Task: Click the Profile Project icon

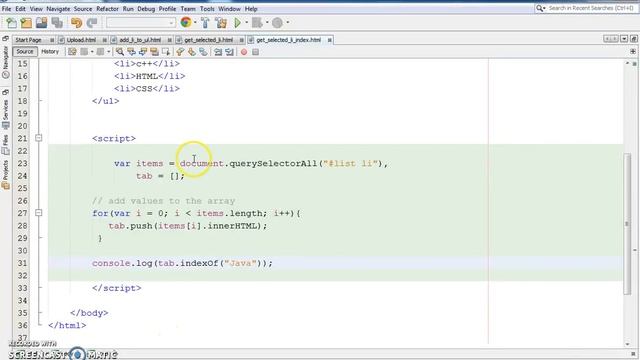Action: tap(277, 23)
